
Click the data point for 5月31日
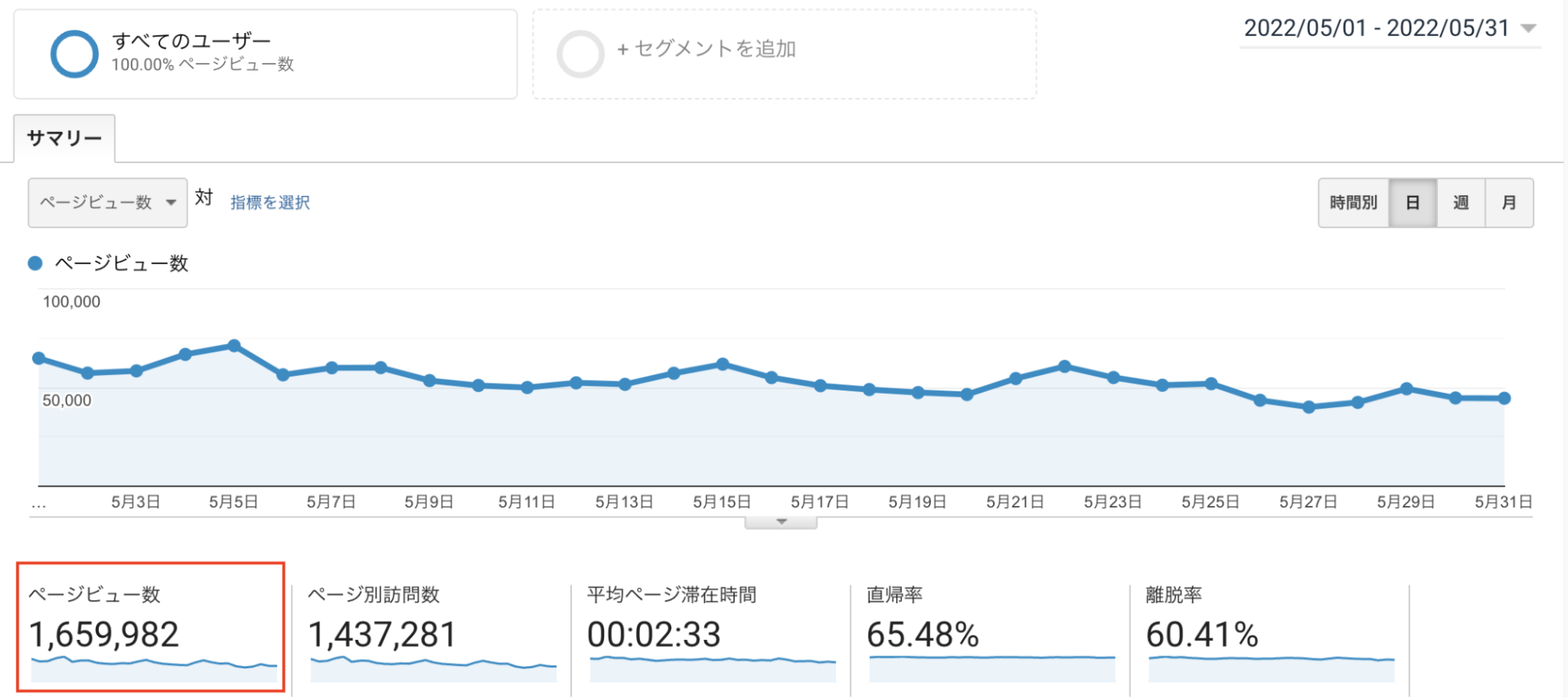click(x=1504, y=398)
